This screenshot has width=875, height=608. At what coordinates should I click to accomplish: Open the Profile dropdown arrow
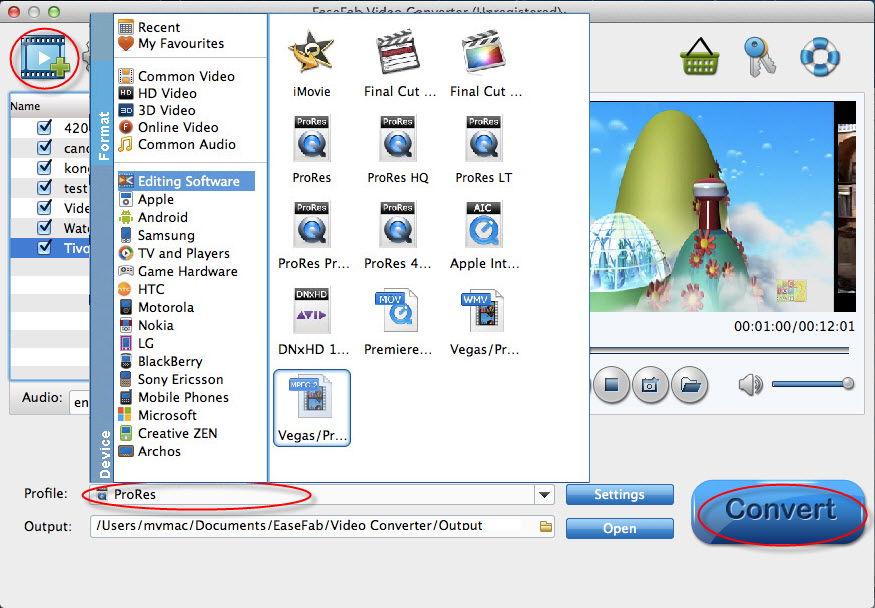544,494
